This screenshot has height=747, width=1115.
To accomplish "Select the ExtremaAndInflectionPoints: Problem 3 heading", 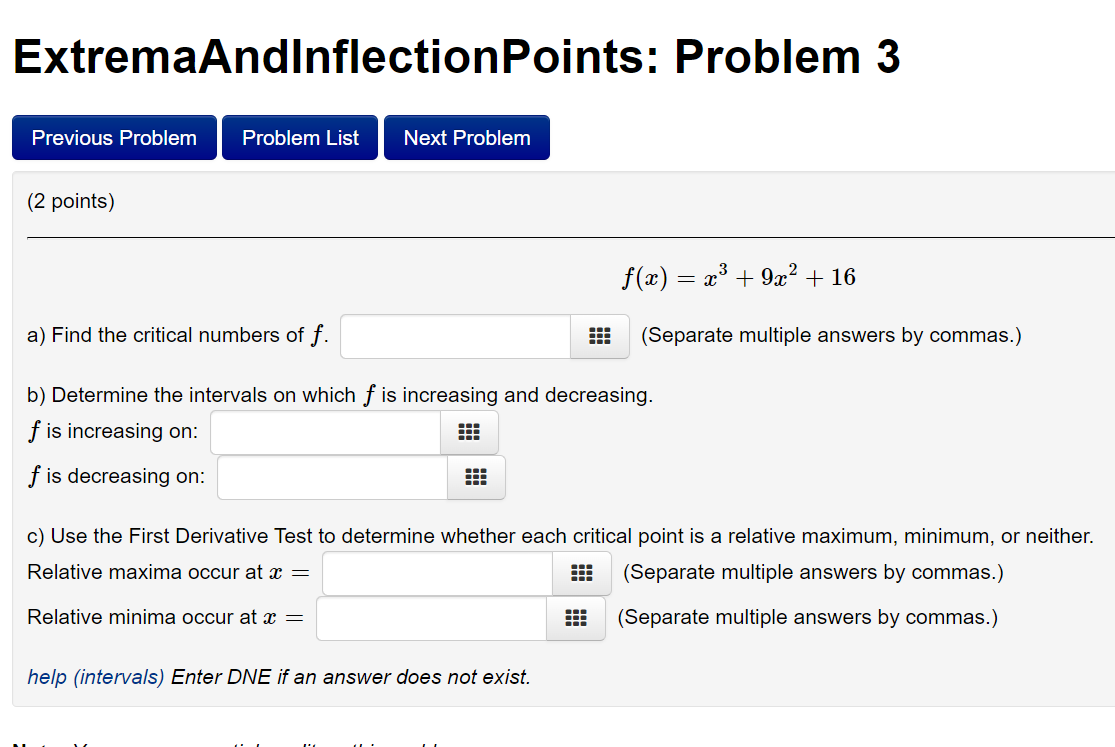I will pos(456,57).
